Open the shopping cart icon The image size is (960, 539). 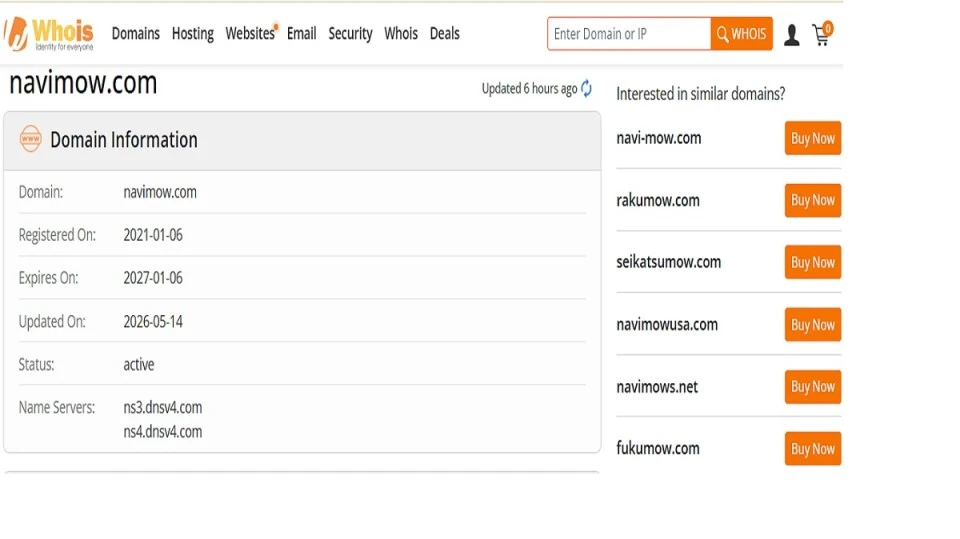point(822,34)
